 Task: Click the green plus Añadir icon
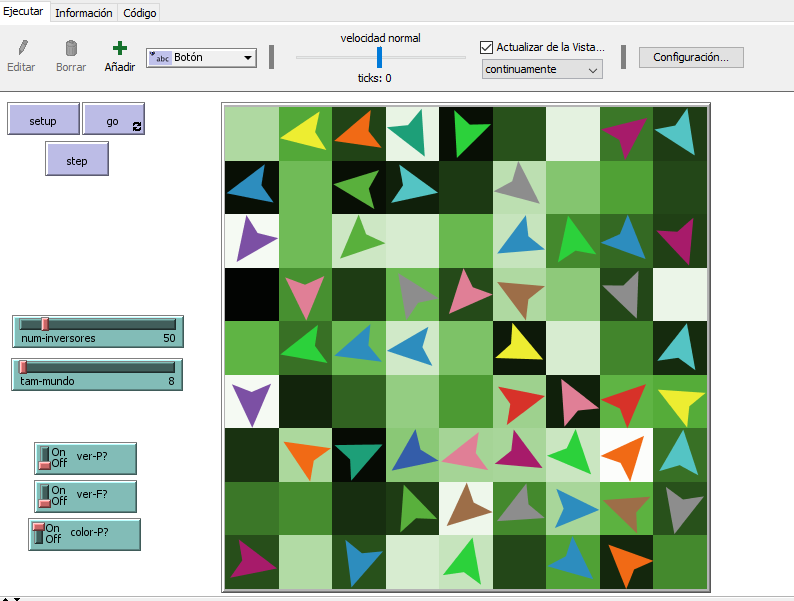[120, 48]
